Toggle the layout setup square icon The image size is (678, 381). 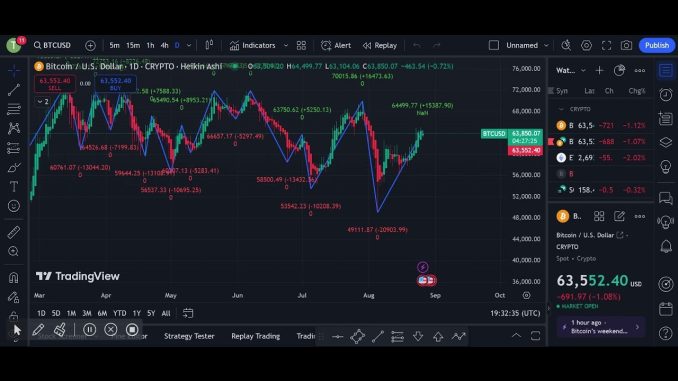pyautogui.click(x=493, y=45)
